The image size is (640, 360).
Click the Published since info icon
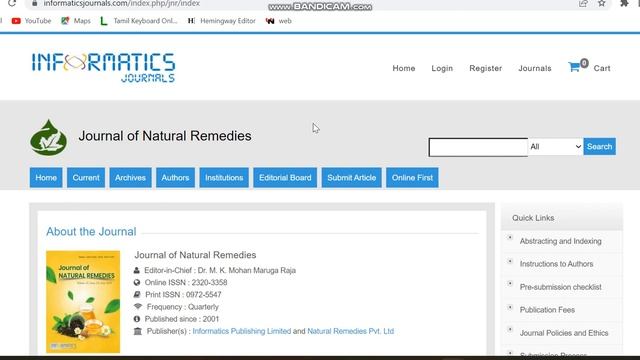pos(137,319)
